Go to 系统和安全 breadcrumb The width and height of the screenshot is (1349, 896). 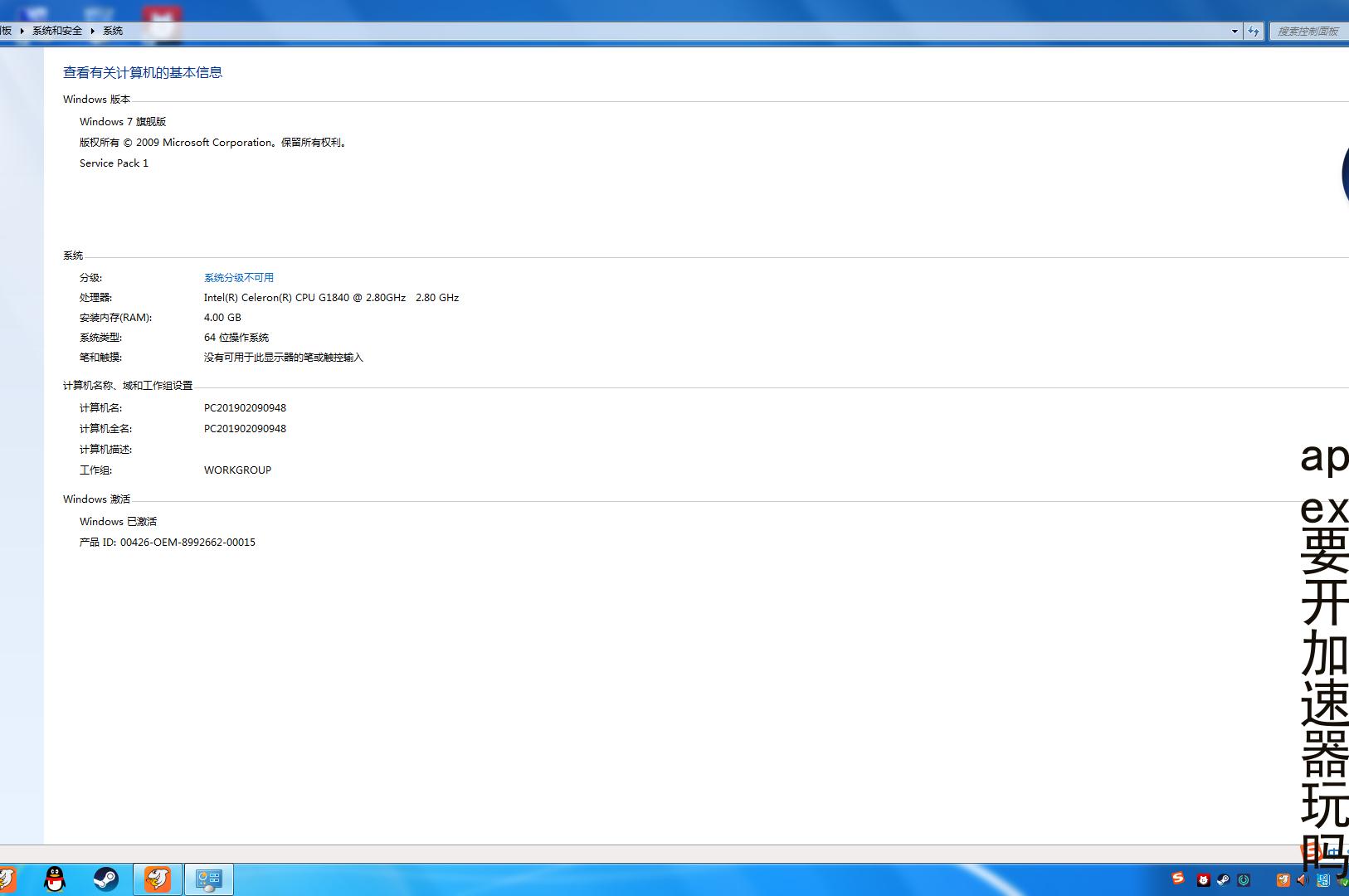pos(57,31)
